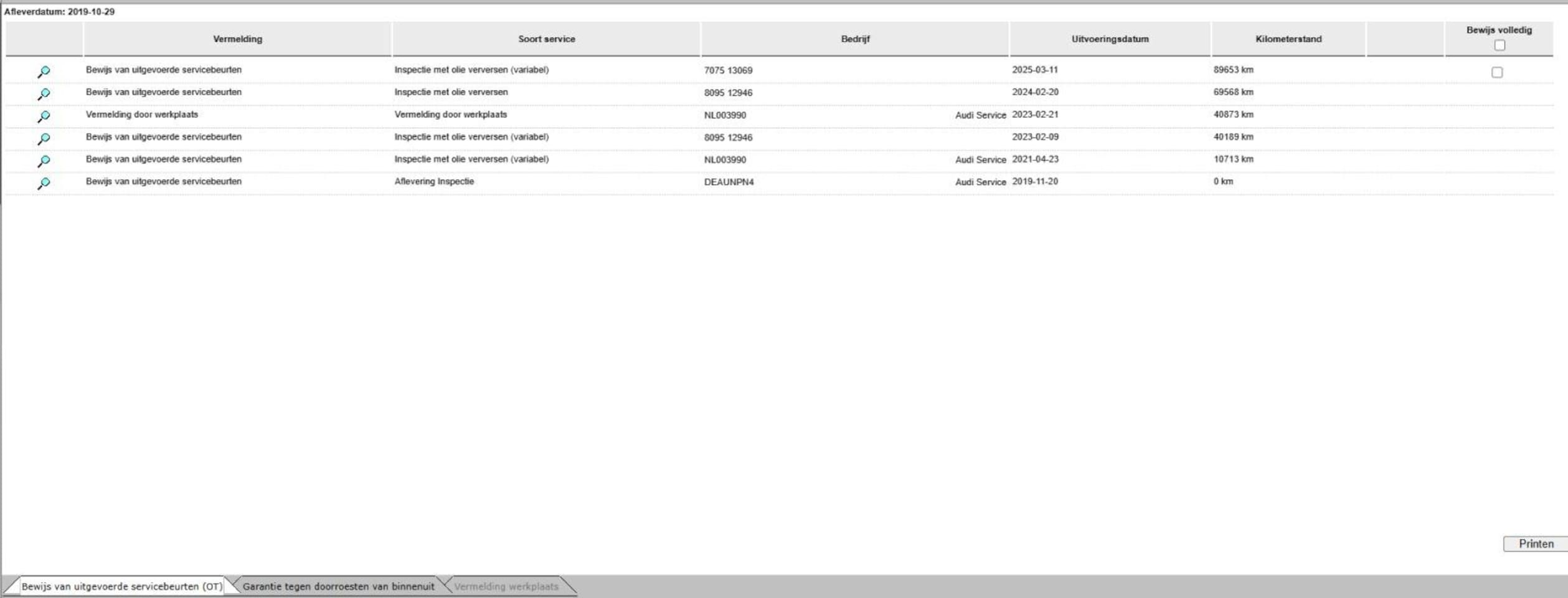1568x598 pixels.
Task: Sort the table by Bedrijf column
Action: point(854,39)
